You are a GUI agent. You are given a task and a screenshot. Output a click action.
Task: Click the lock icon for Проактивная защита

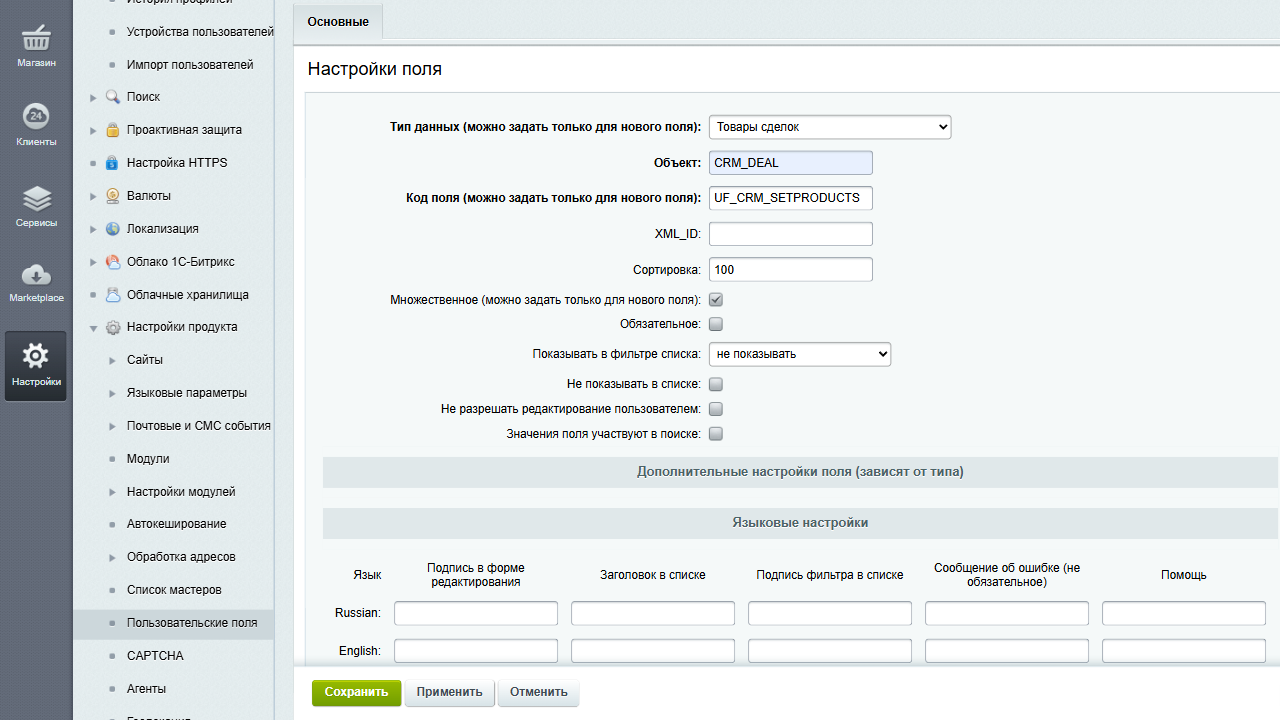pos(113,130)
